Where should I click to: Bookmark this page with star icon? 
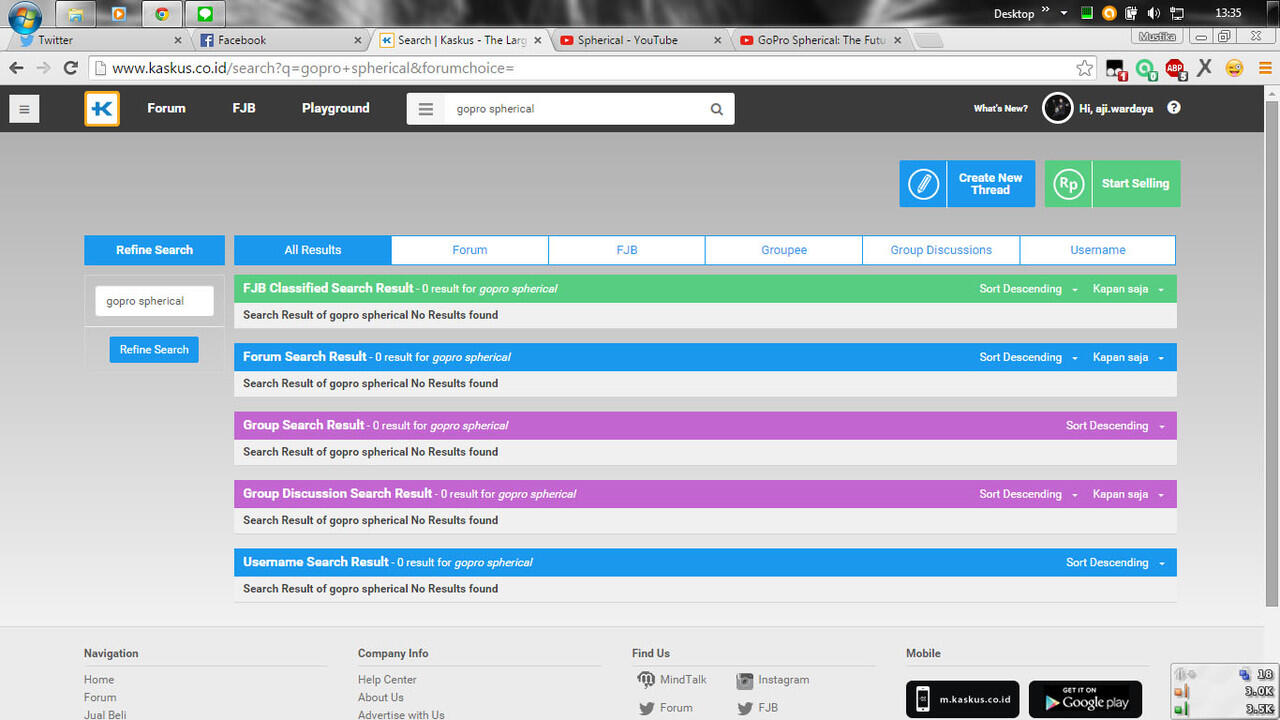pyautogui.click(x=1085, y=68)
